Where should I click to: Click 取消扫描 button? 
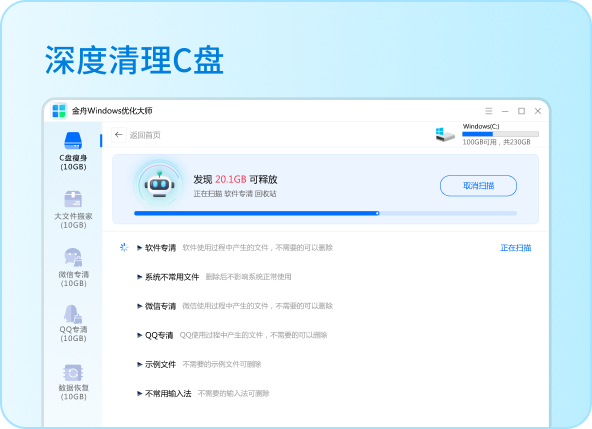coord(478,185)
